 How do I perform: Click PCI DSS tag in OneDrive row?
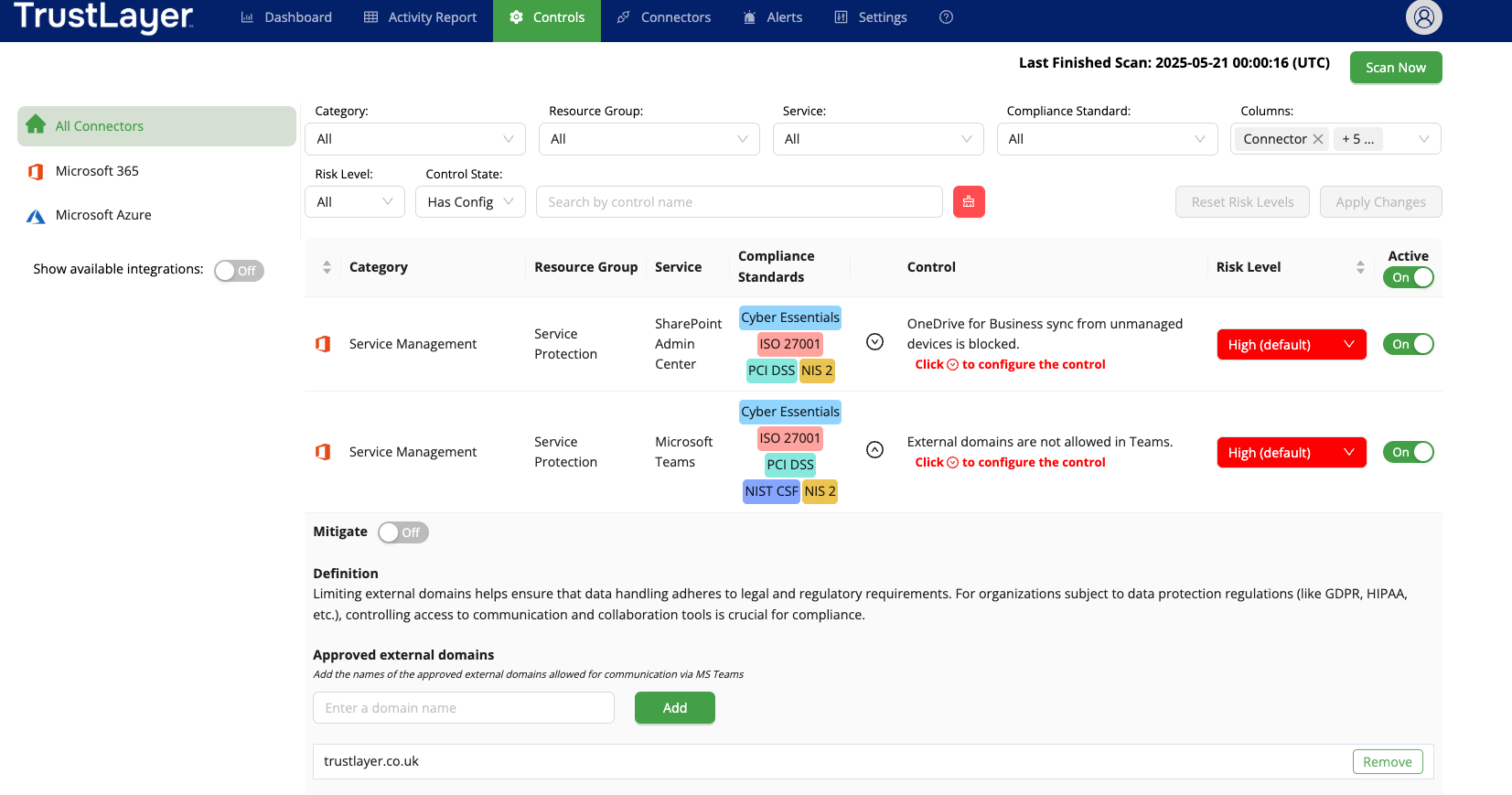[771, 371]
